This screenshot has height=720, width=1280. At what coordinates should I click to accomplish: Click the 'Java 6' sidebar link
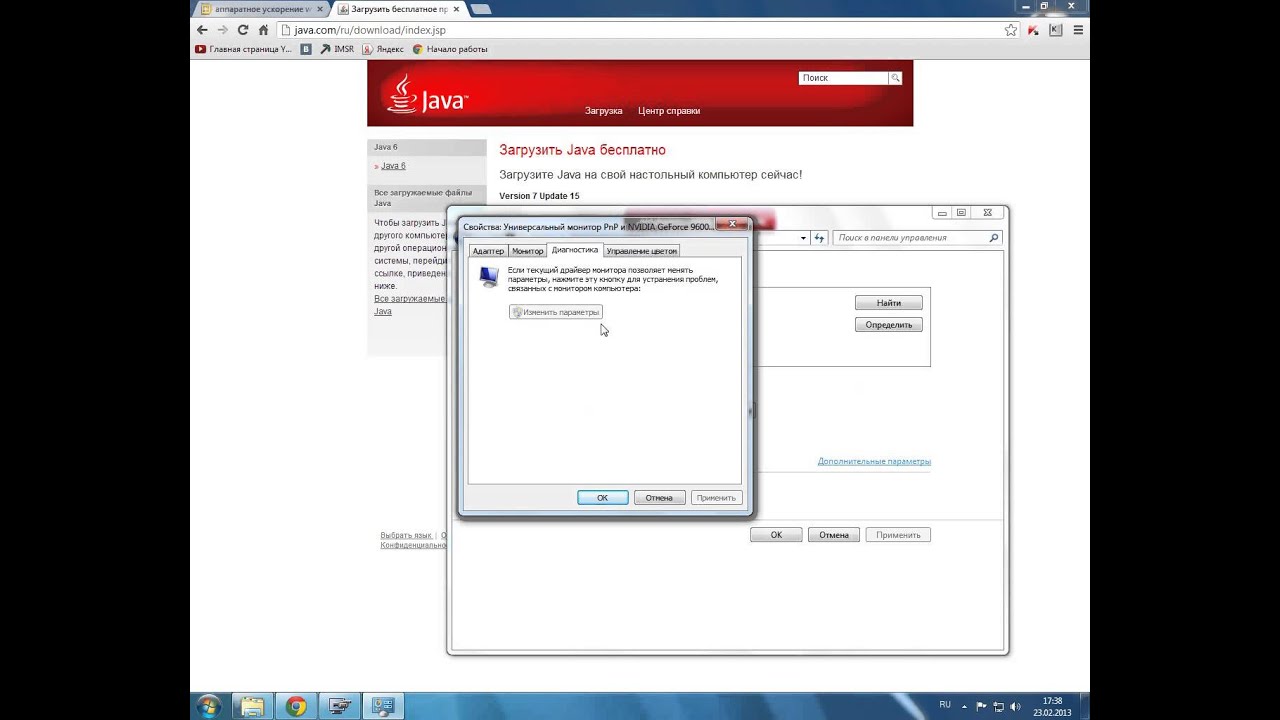point(393,166)
